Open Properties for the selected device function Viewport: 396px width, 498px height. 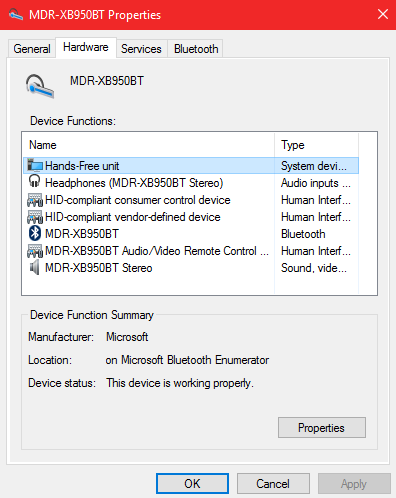[x=322, y=428]
